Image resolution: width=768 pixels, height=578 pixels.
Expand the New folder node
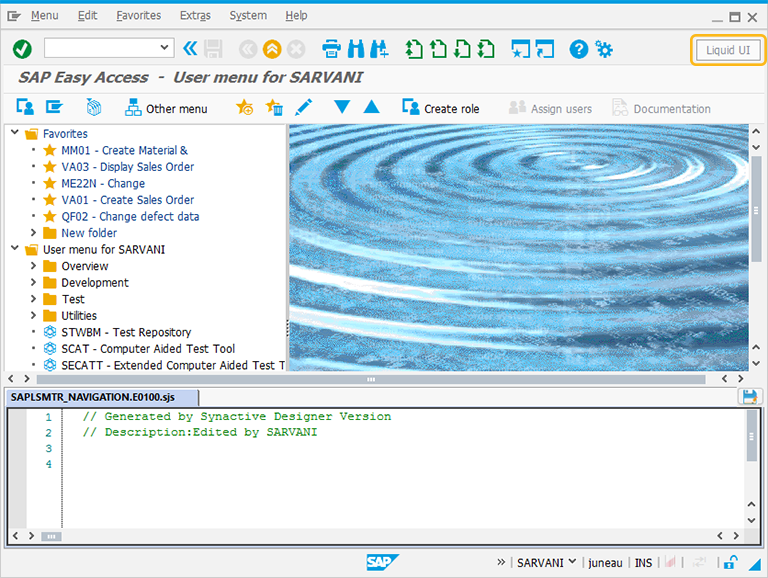pyautogui.click(x=33, y=232)
